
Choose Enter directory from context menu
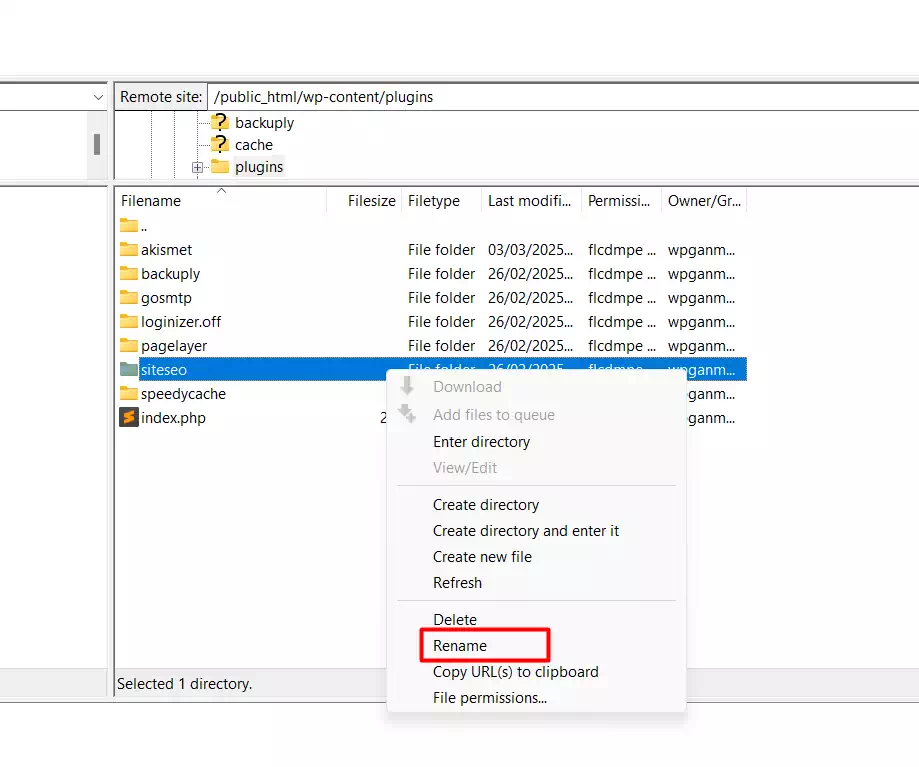481,442
